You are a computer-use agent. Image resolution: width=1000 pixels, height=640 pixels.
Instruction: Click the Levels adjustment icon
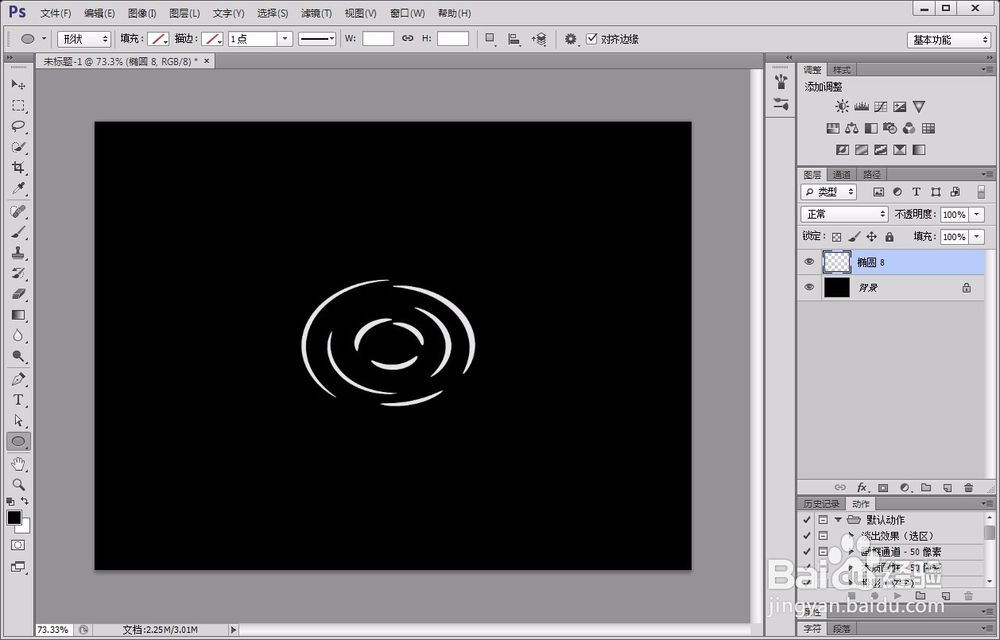(x=862, y=106)
